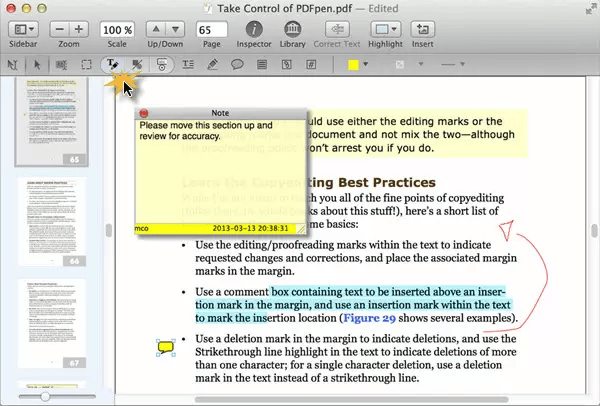The height and width of the screenshot is (406, 600).
Task: Select the form field number-sign tool
Action: (x=311, y=65)
